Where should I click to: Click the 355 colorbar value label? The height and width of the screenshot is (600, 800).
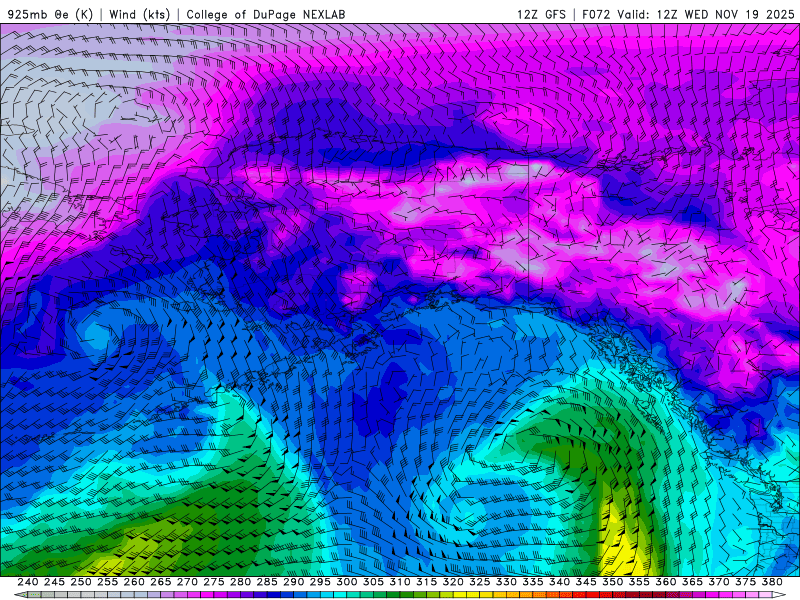click(639, 582)
